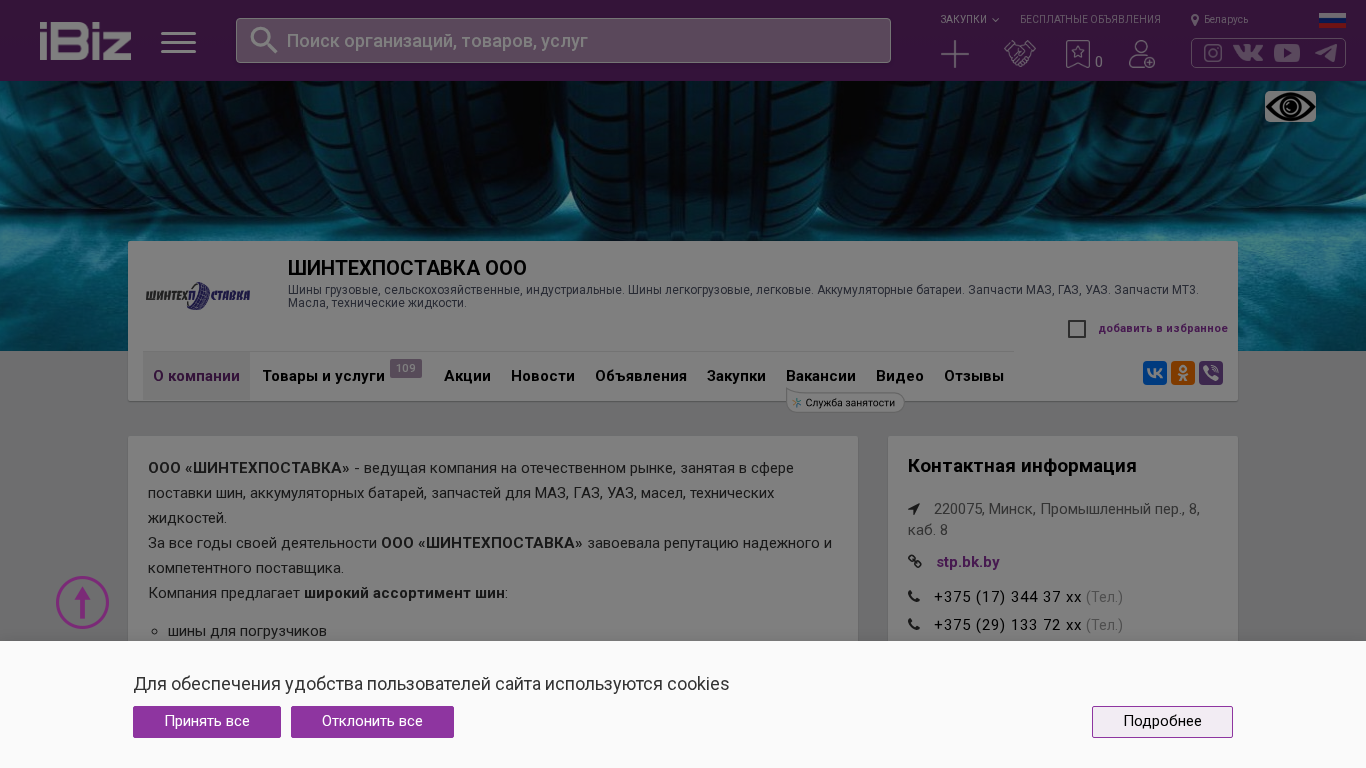Open the Беларусь region selector
This screenshot has width=1366, height=768.
click(x=1226, y=20)
